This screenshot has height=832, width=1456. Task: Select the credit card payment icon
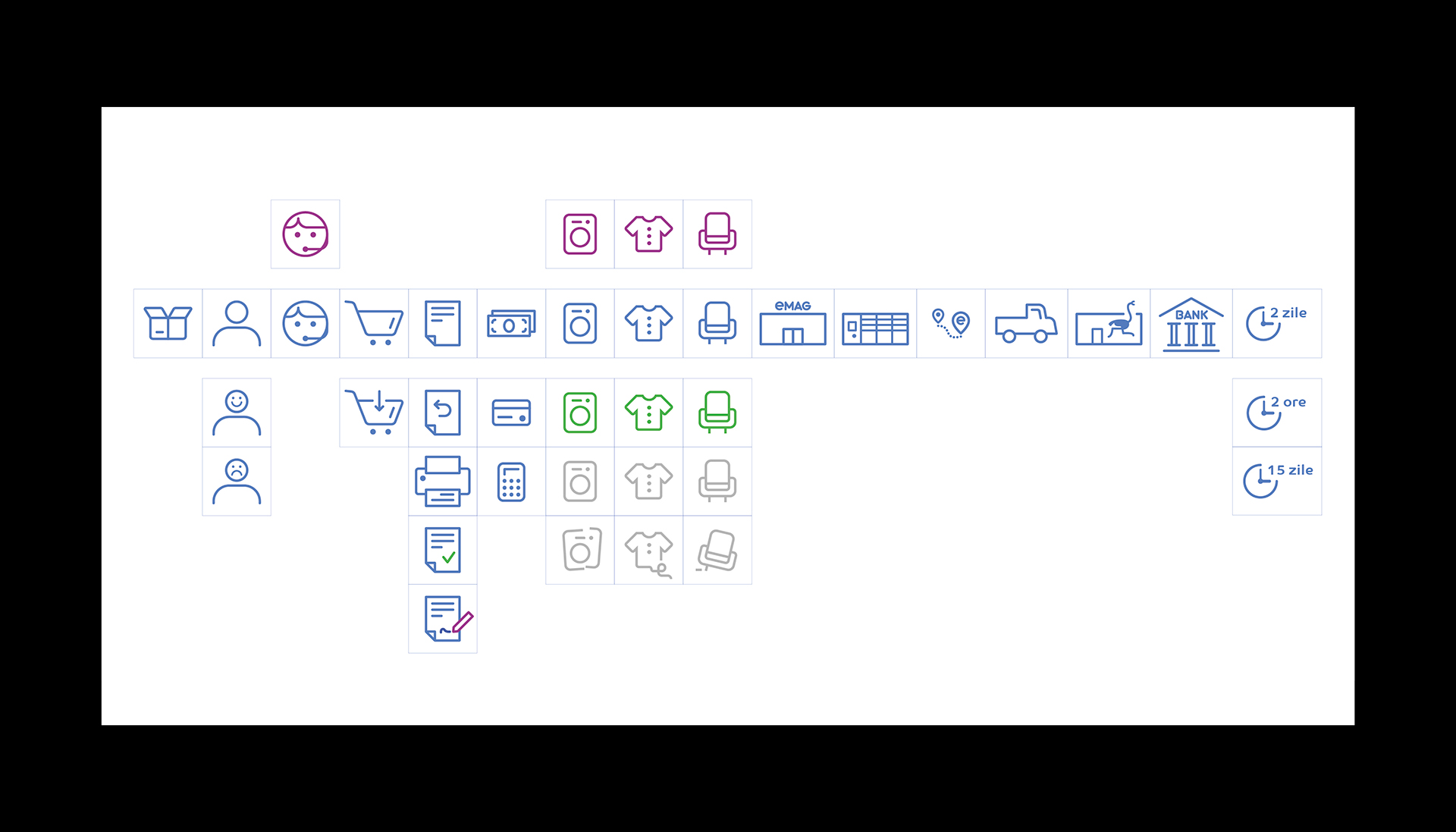click(x=512, y=412)
